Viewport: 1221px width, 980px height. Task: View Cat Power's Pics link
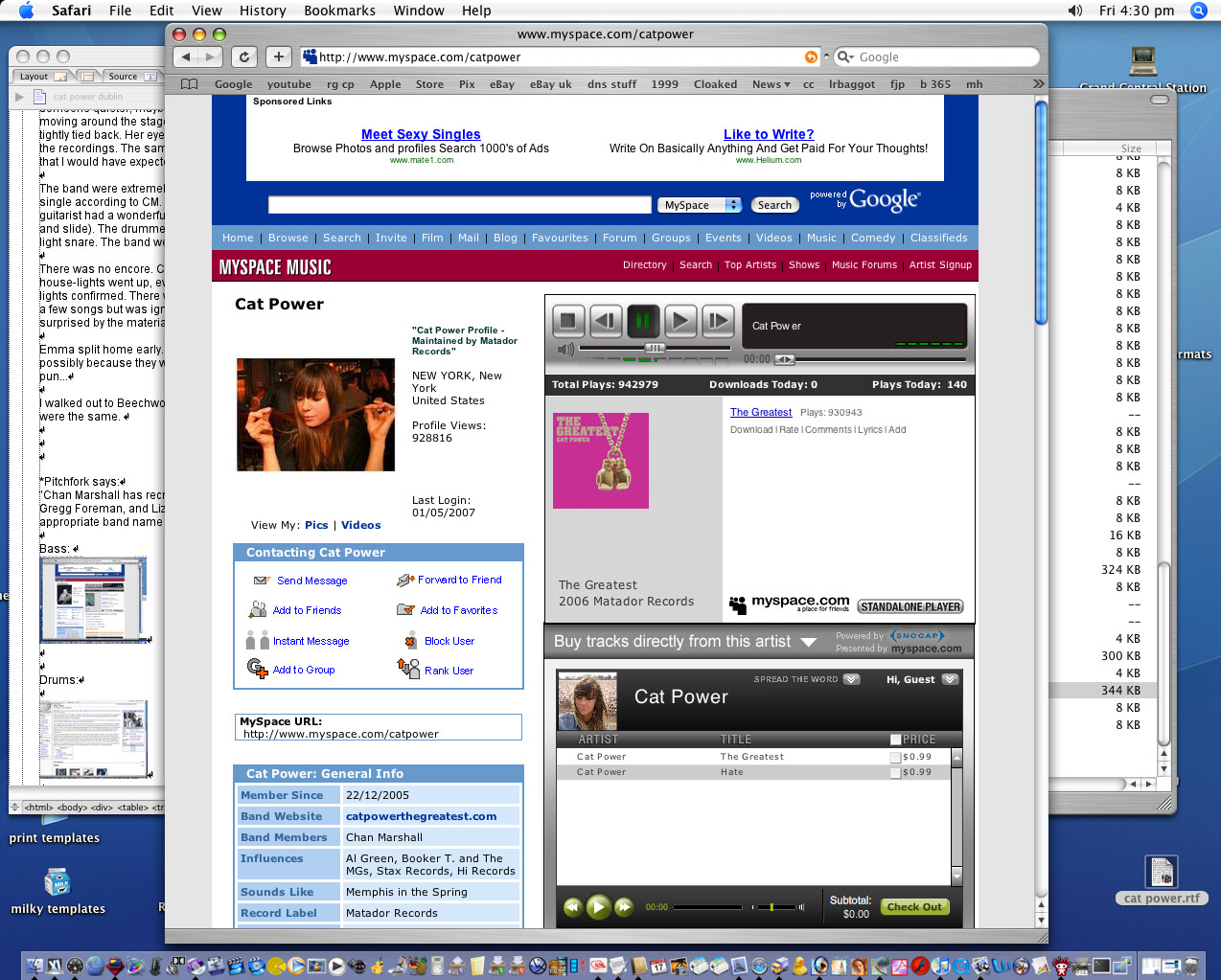pos(316,525)
